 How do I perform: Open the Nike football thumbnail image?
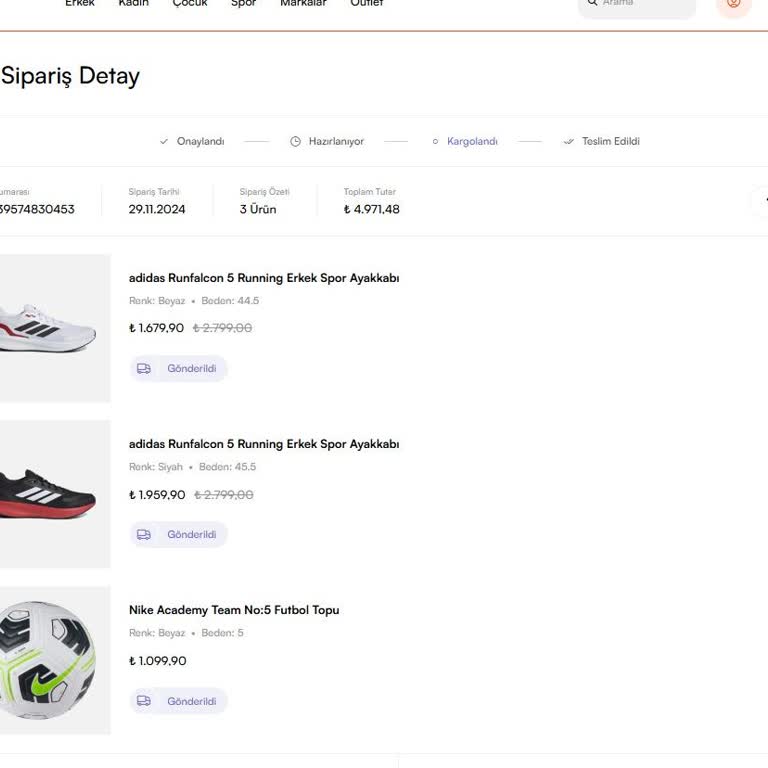(x=48, y=660)
